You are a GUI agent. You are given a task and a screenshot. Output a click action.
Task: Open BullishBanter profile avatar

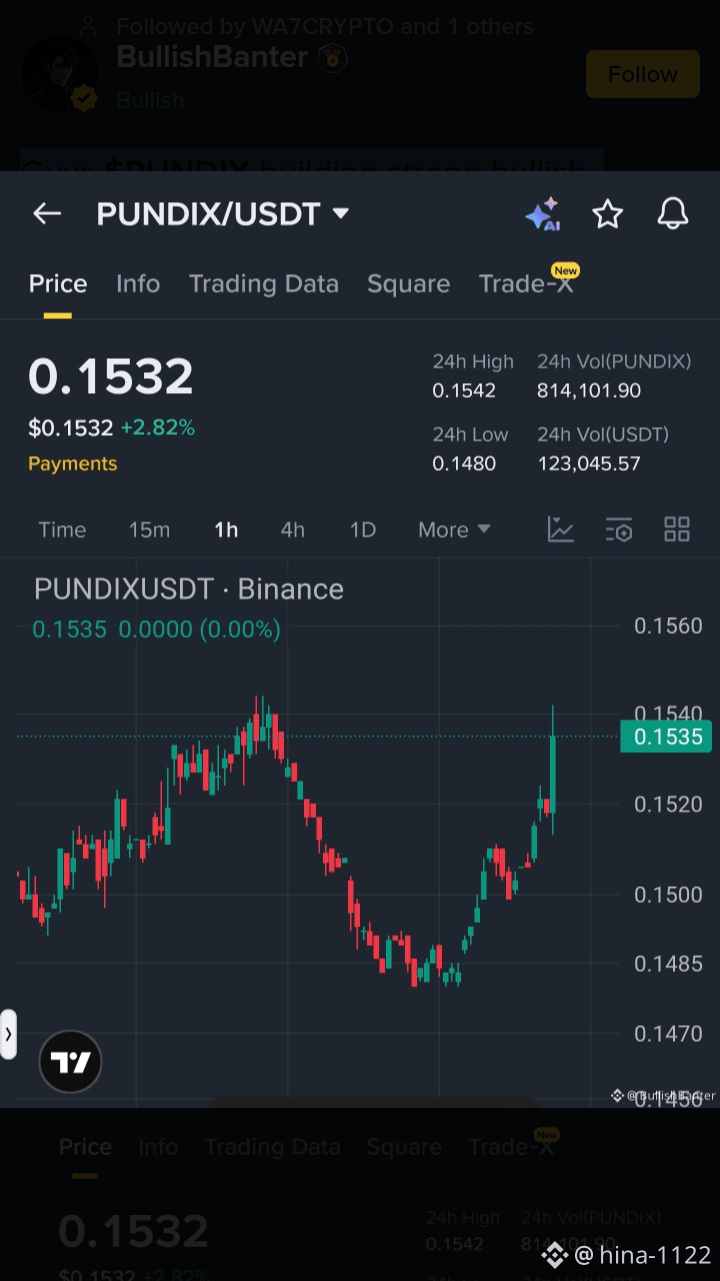click(61, 75)
